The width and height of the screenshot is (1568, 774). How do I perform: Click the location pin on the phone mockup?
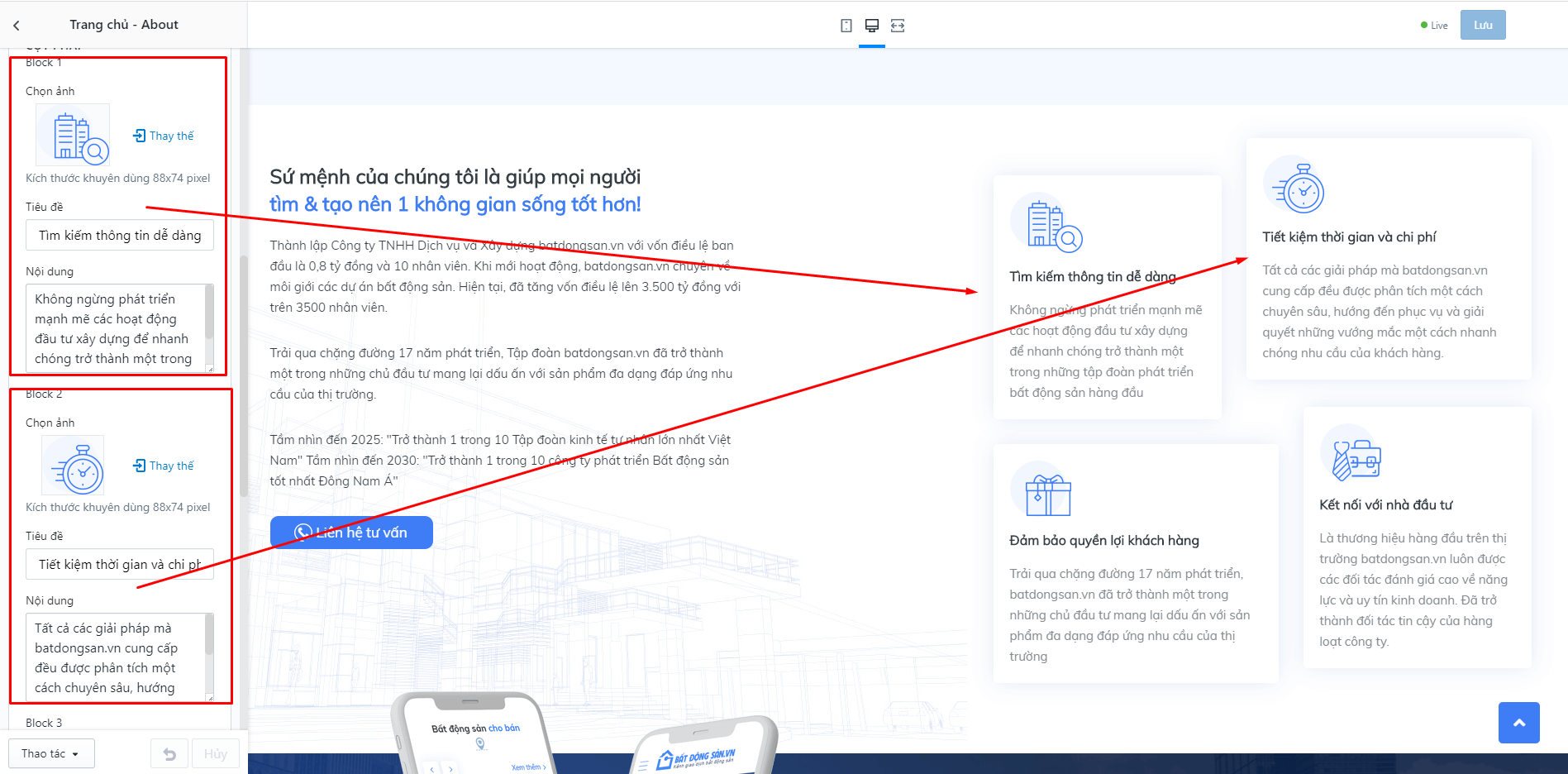click(x=480, y=744)
